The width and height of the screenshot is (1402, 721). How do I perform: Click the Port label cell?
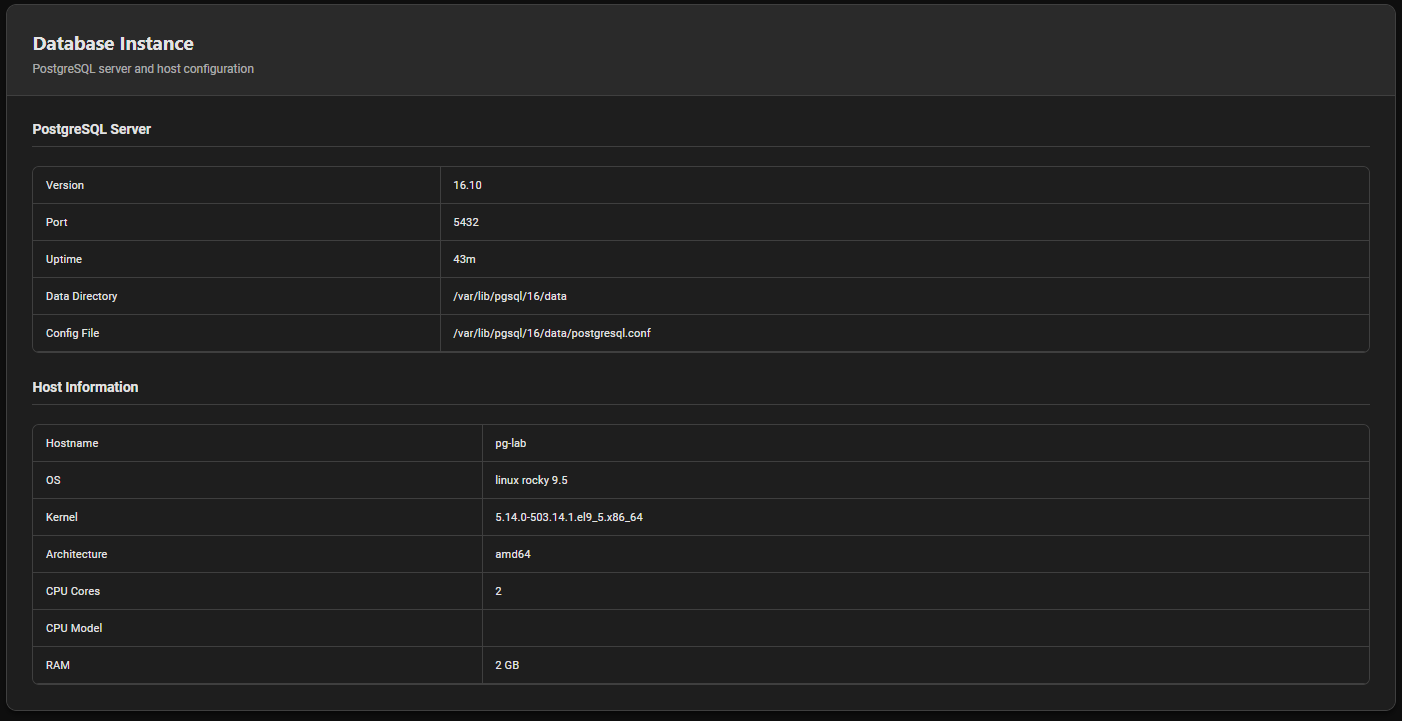tap(237, 222)
